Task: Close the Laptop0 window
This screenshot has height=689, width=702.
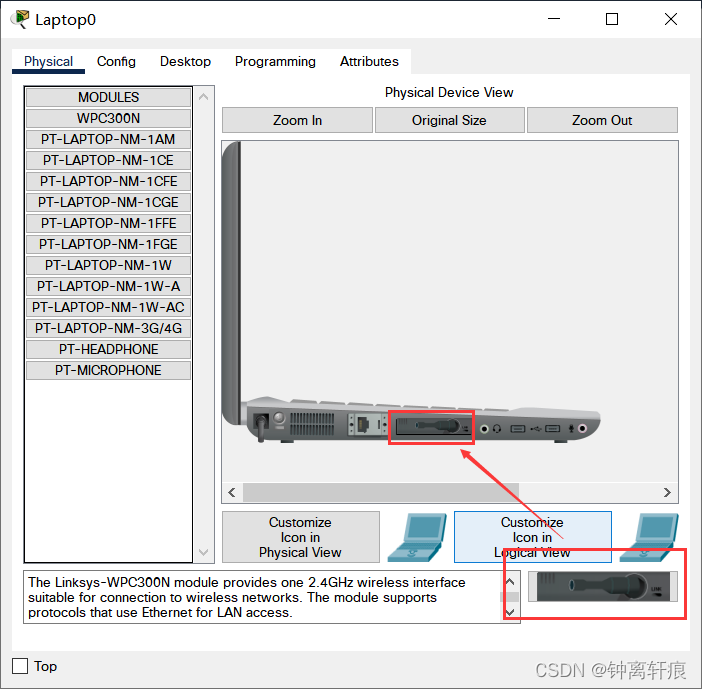Action: (x=671, y=19)
